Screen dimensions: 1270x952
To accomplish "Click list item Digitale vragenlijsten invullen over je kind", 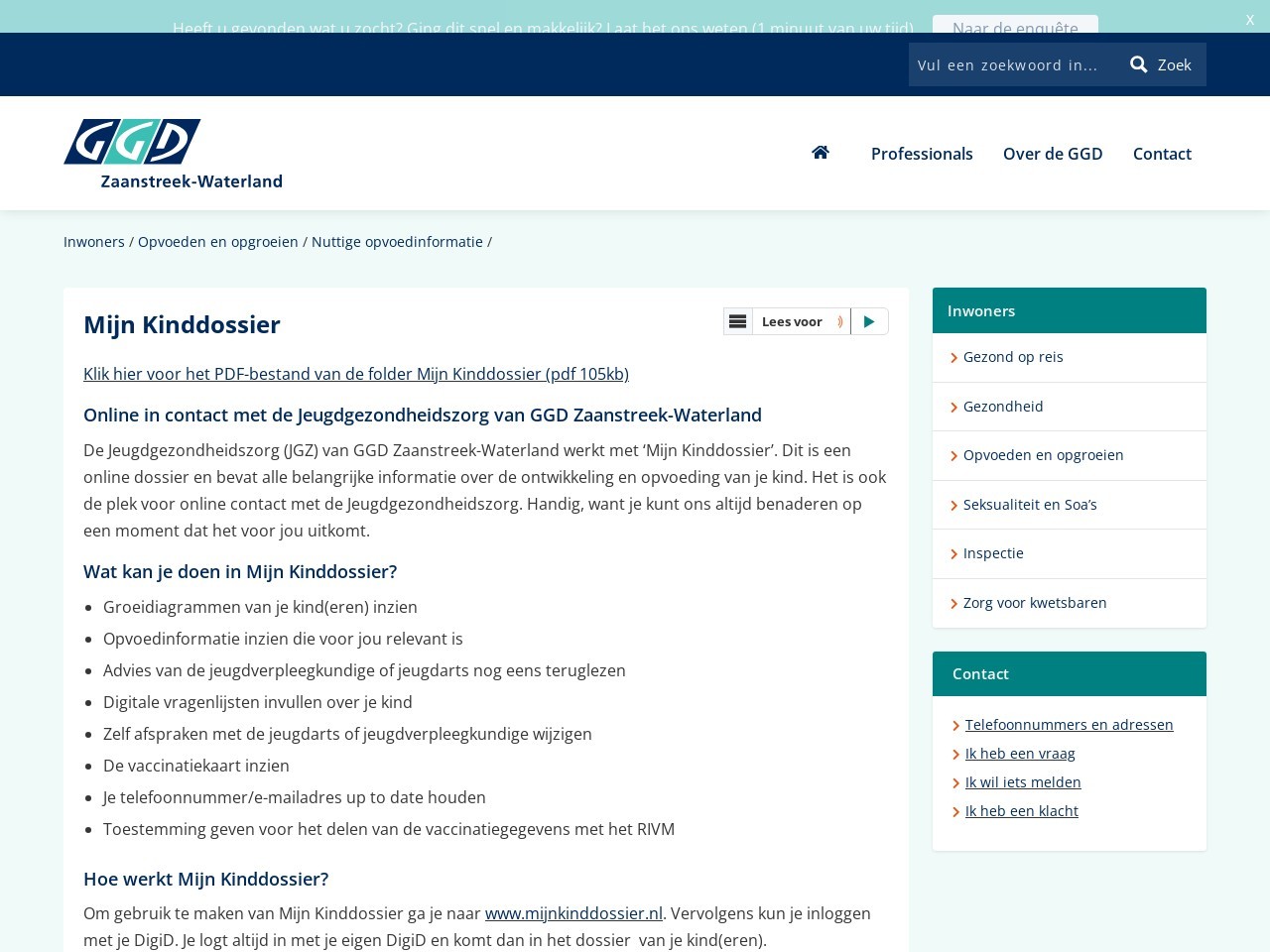I will click(x=258, y=702).
